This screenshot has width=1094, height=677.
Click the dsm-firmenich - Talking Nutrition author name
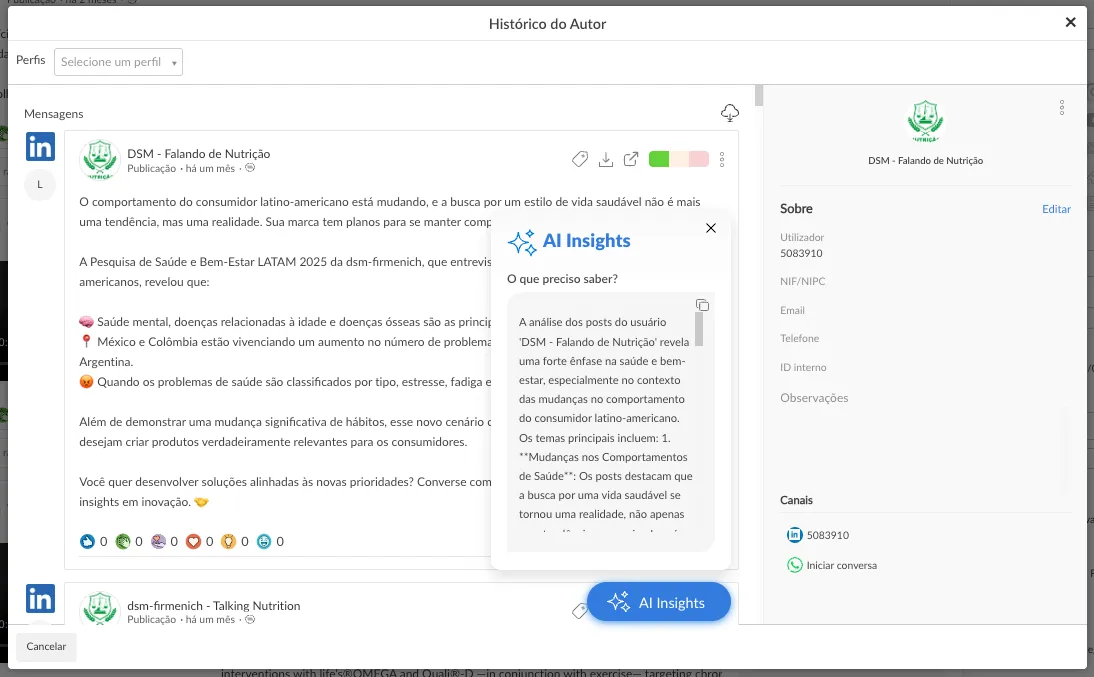point(213,606)
